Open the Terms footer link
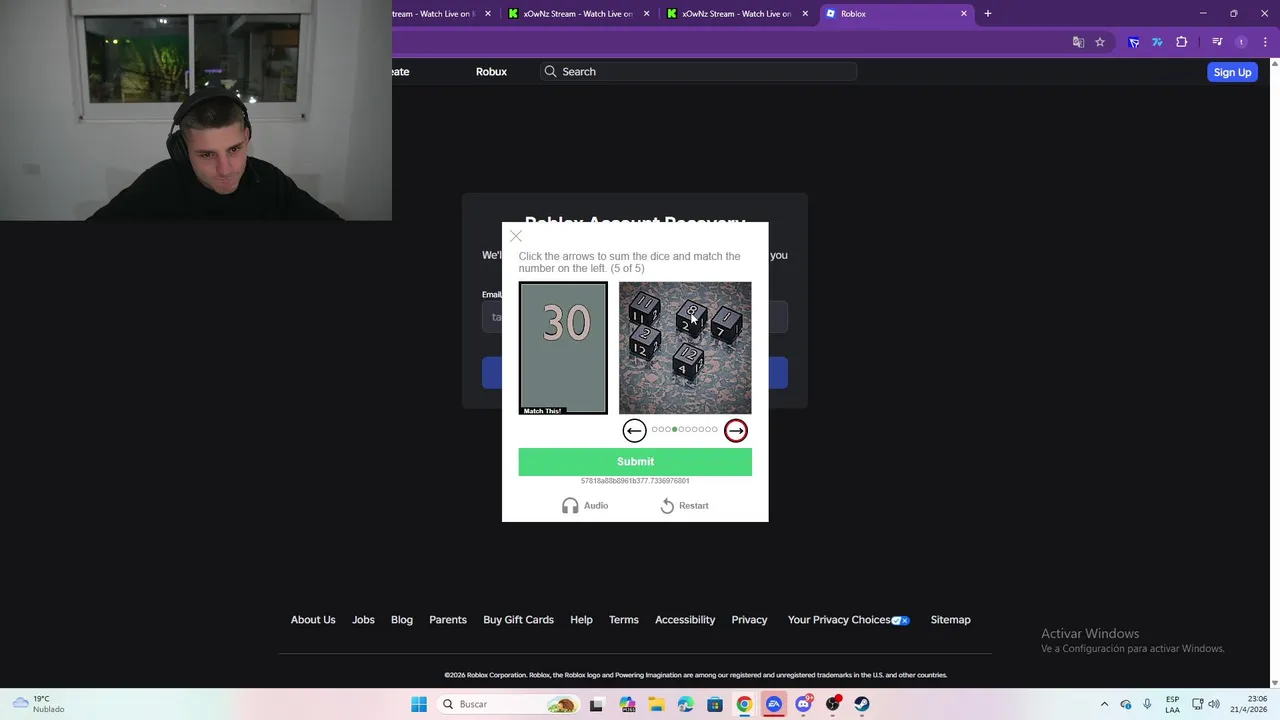Screen dimensions: 1280x720 point(624,620)
